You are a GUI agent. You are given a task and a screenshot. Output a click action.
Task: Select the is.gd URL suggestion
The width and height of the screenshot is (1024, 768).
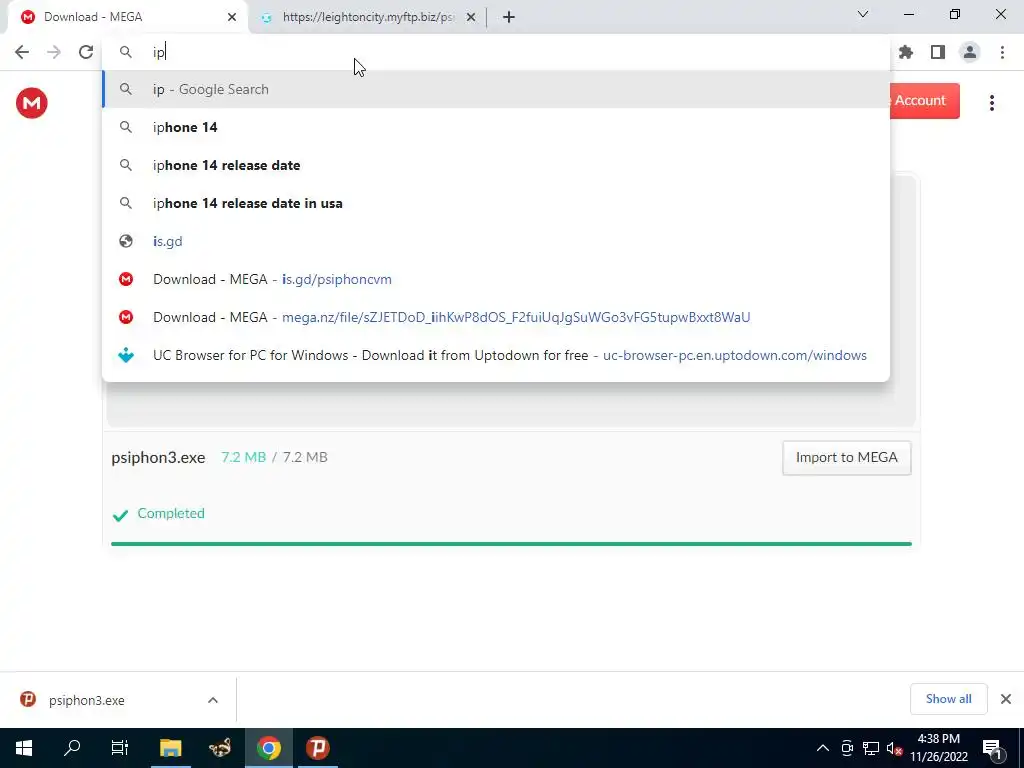496,241
